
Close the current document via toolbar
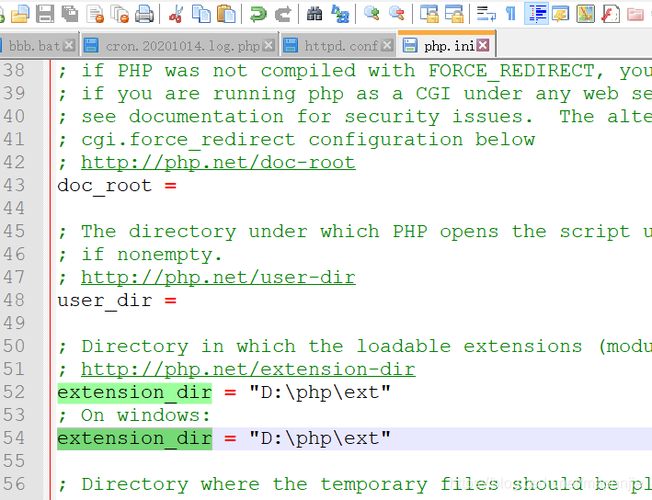pyautogui.click(x=95, y=14)
